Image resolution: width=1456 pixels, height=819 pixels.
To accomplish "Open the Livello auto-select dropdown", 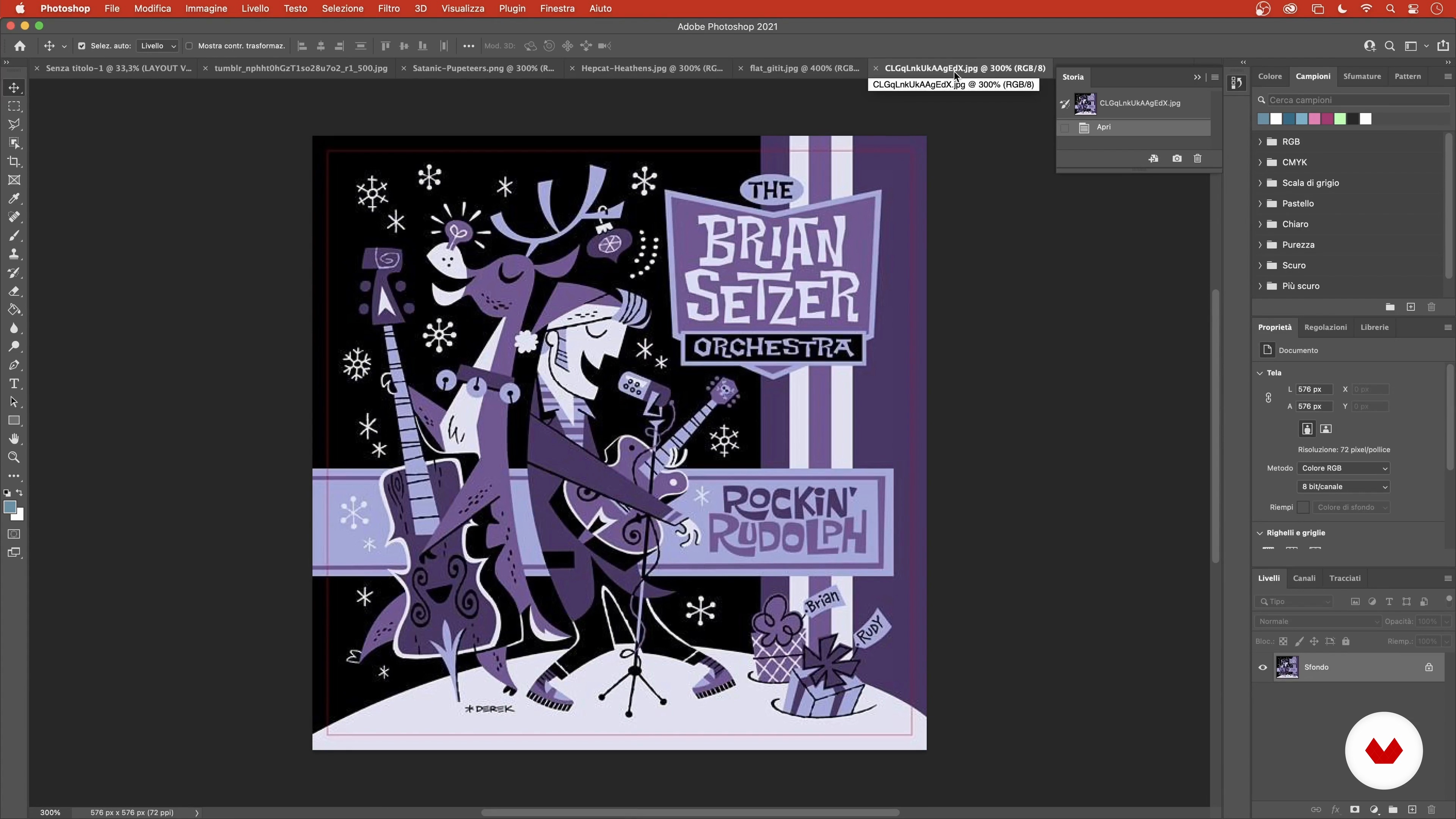I will tap(158, 46).
